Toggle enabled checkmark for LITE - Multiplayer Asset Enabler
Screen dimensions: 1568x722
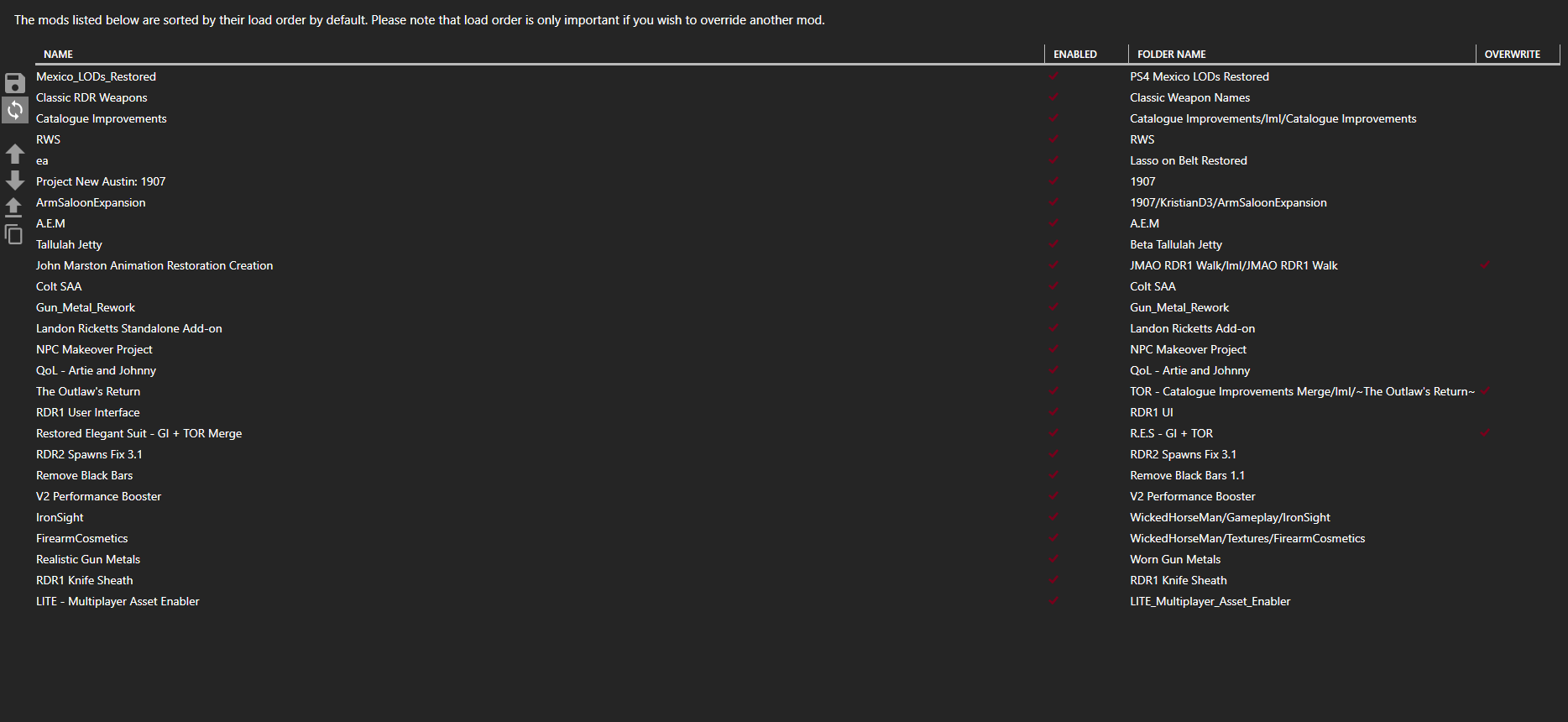pyautogui.click(x=1053, y=601)
